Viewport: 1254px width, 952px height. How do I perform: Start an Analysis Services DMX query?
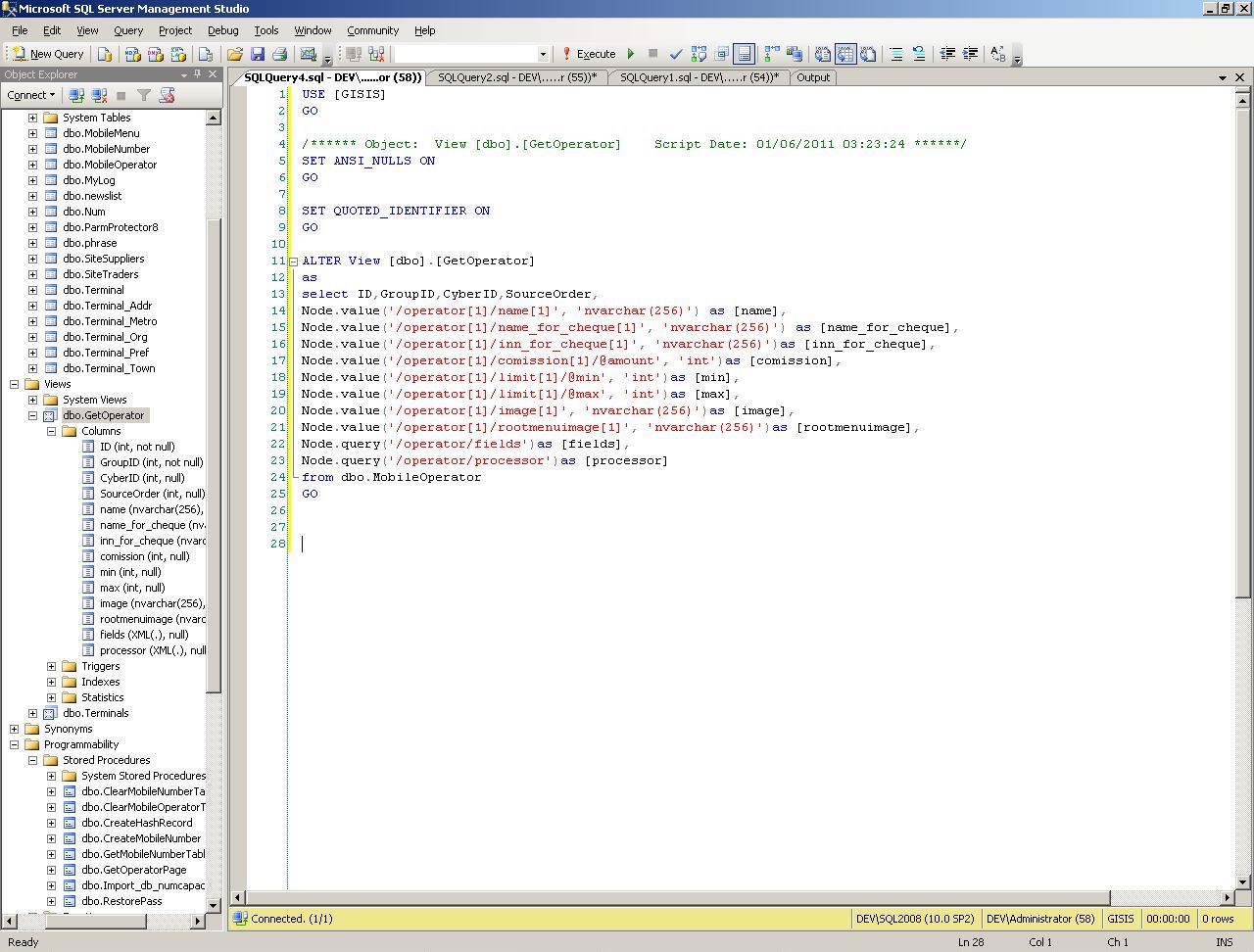(x=155, y=54)
